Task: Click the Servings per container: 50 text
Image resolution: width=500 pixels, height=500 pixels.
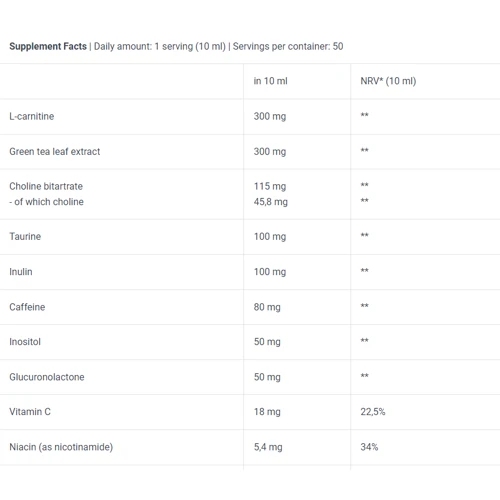Action: pyautogui.click(x=288, y=46)
